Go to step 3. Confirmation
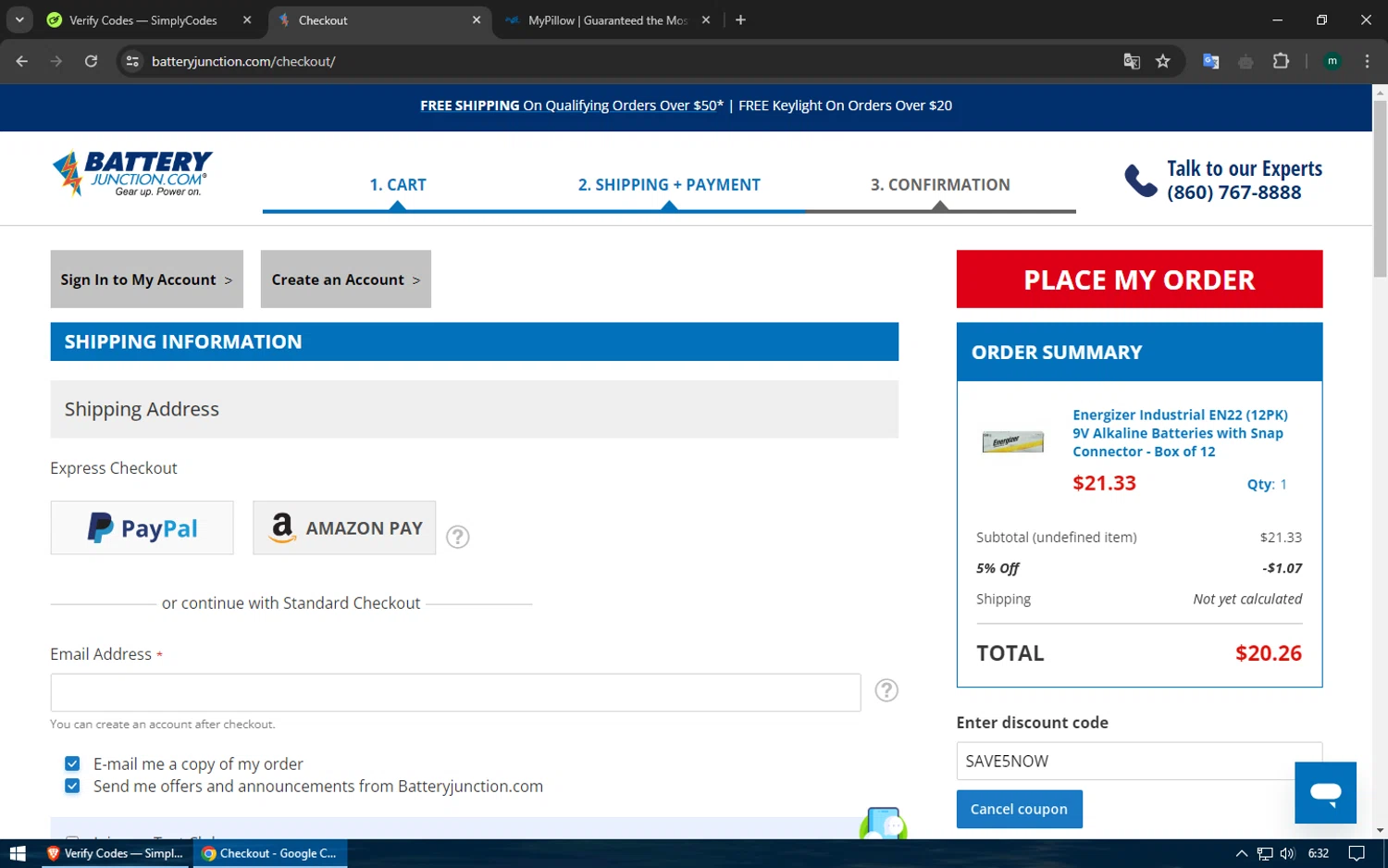Image resolution: width=1388 pixels, height=868 pixels. [x=940, y=184]
